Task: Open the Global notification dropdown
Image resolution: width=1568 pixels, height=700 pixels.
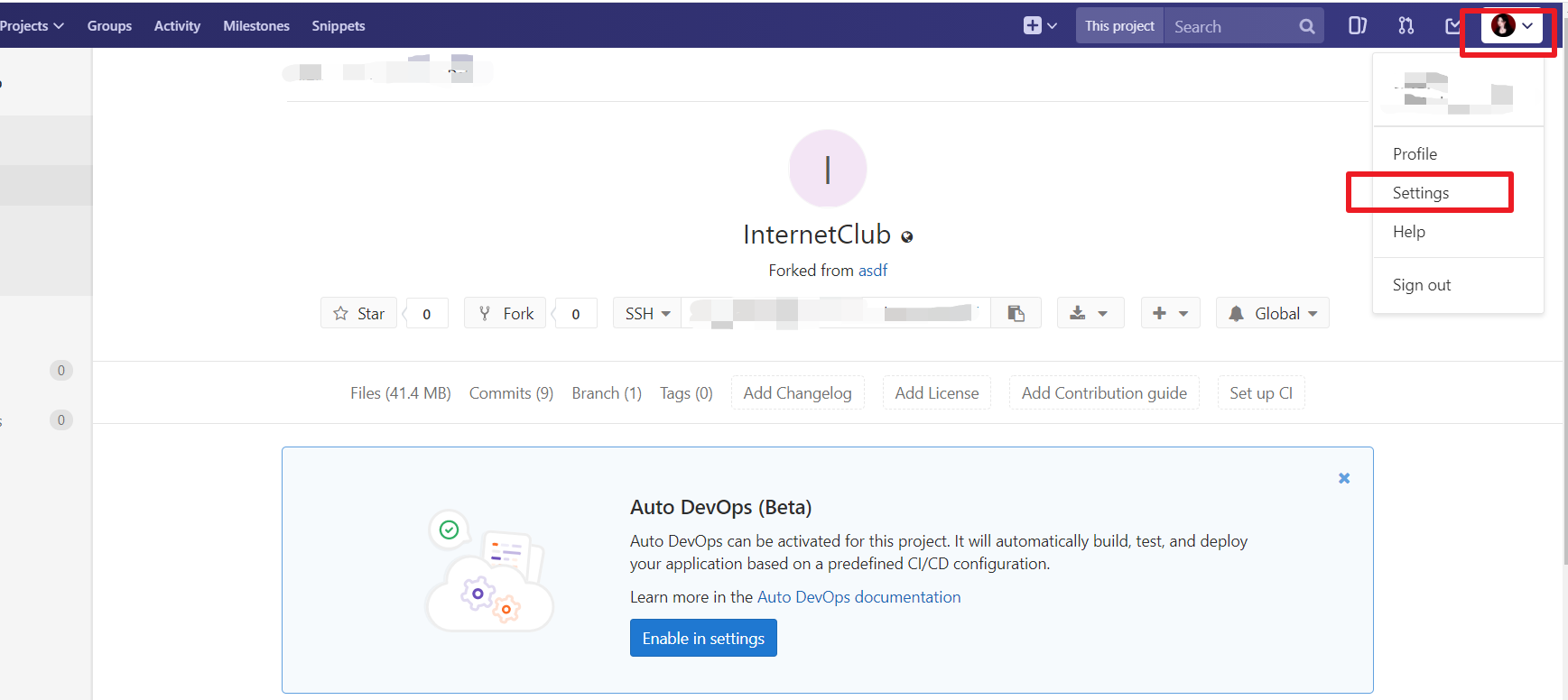Action: [1272, 313]
